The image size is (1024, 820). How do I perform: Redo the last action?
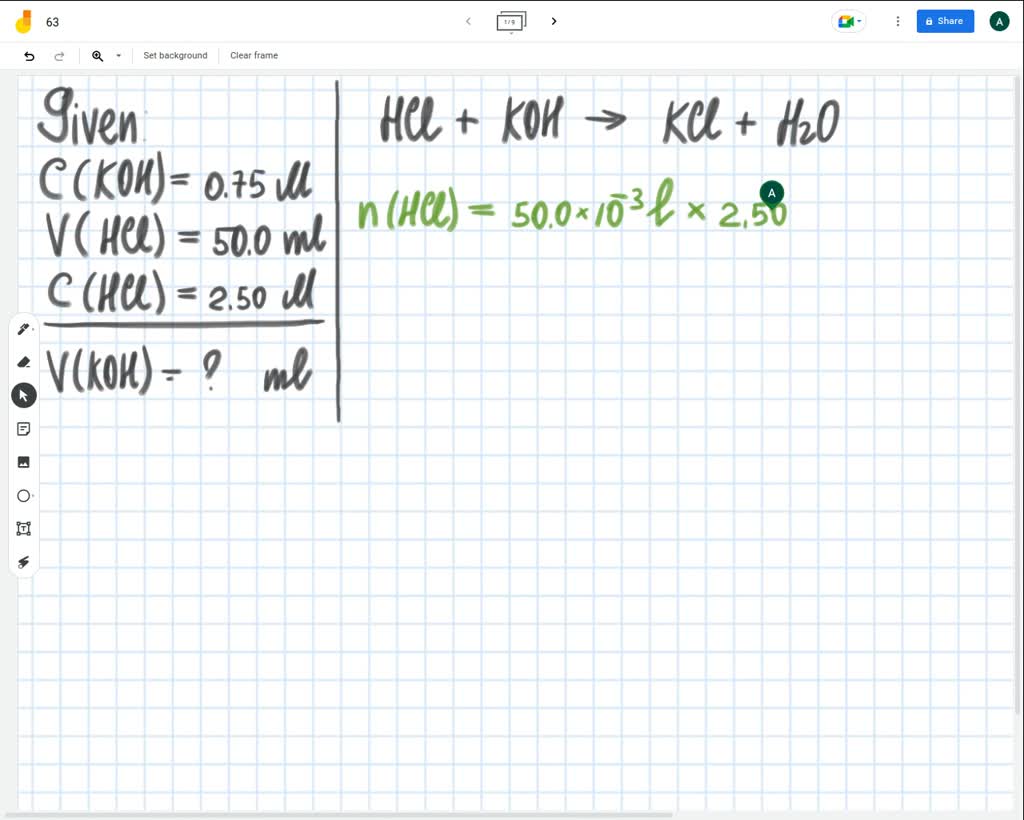coord(59,56)
